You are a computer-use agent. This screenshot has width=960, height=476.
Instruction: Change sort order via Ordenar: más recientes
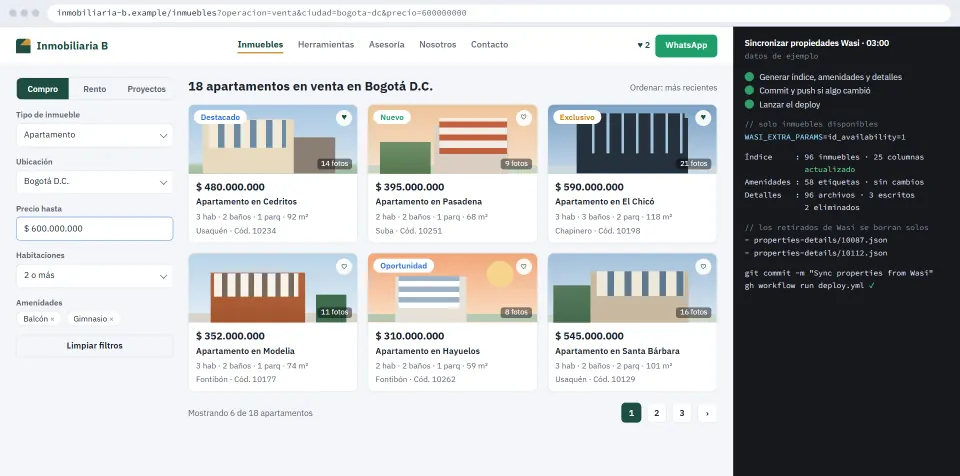coord(673,88)
